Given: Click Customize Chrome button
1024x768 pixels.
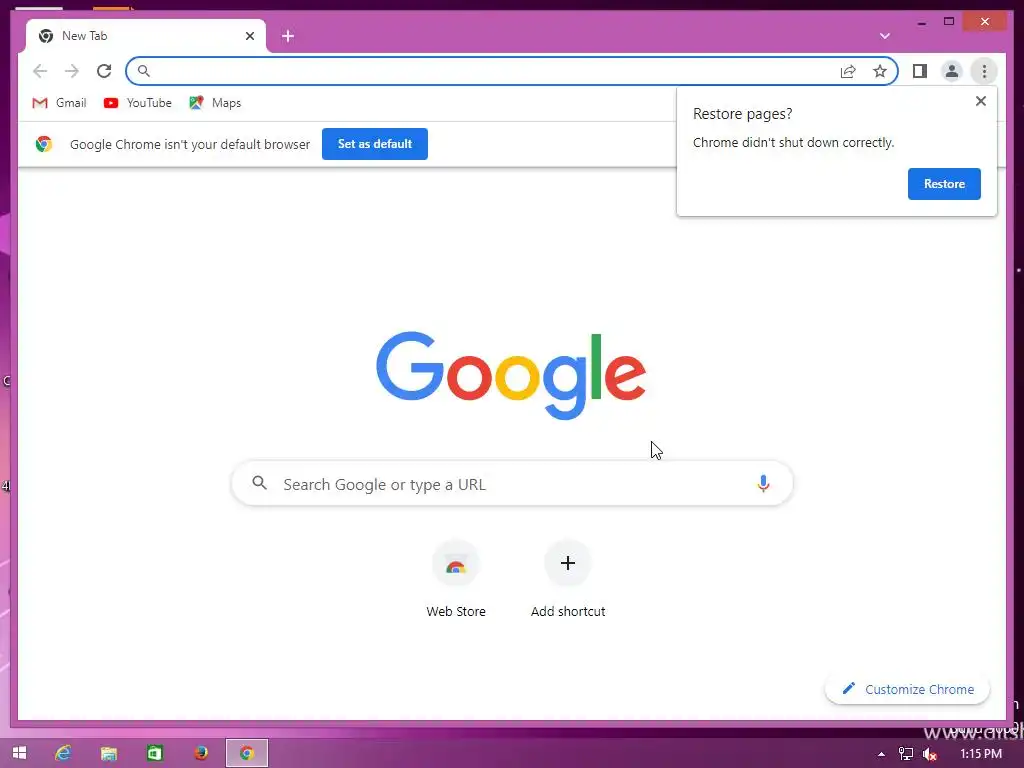Looking at the screenshot, I should (908, 689).
